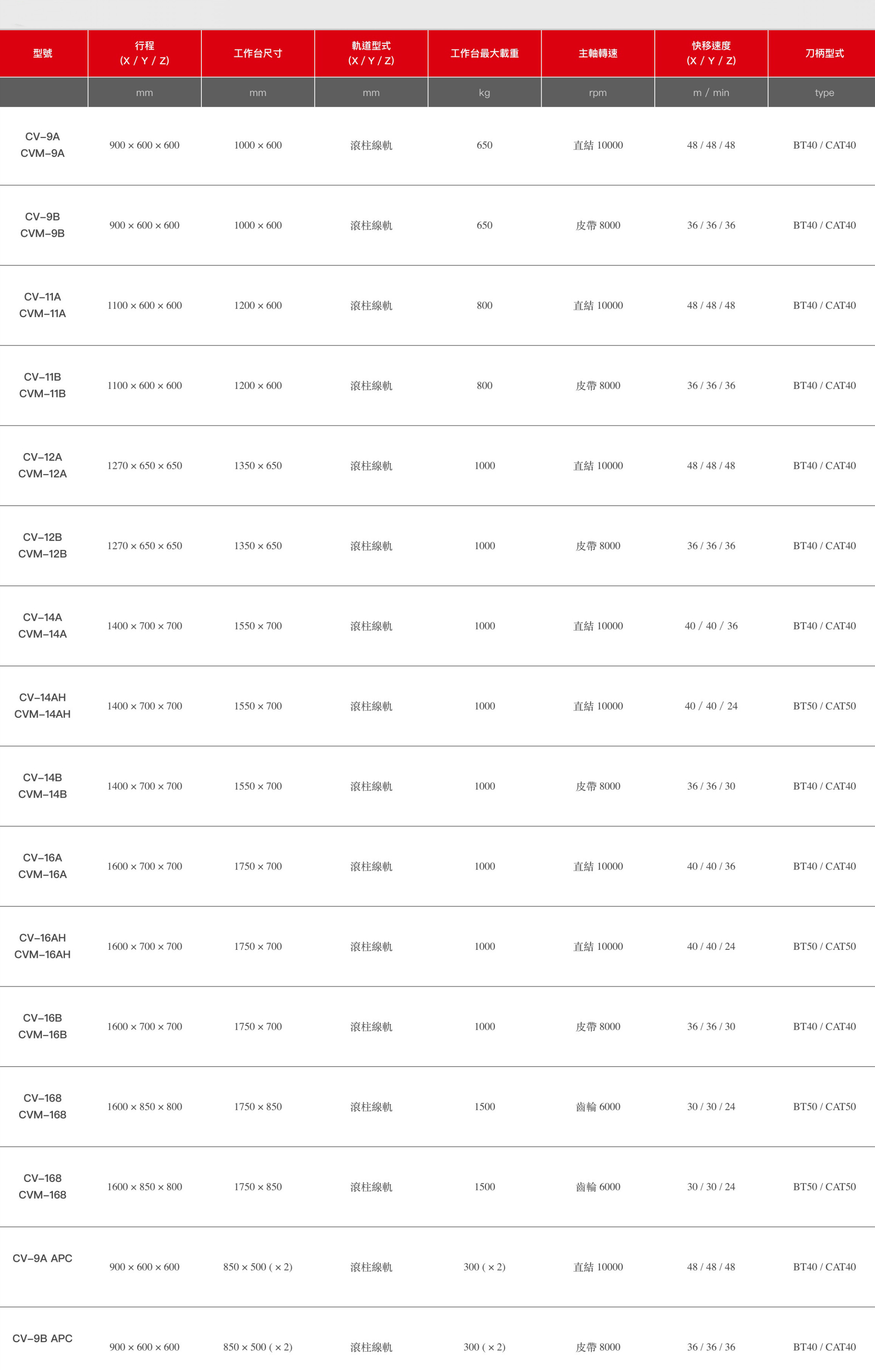Select the 工作台尺寸 header cell

(257, 53)
